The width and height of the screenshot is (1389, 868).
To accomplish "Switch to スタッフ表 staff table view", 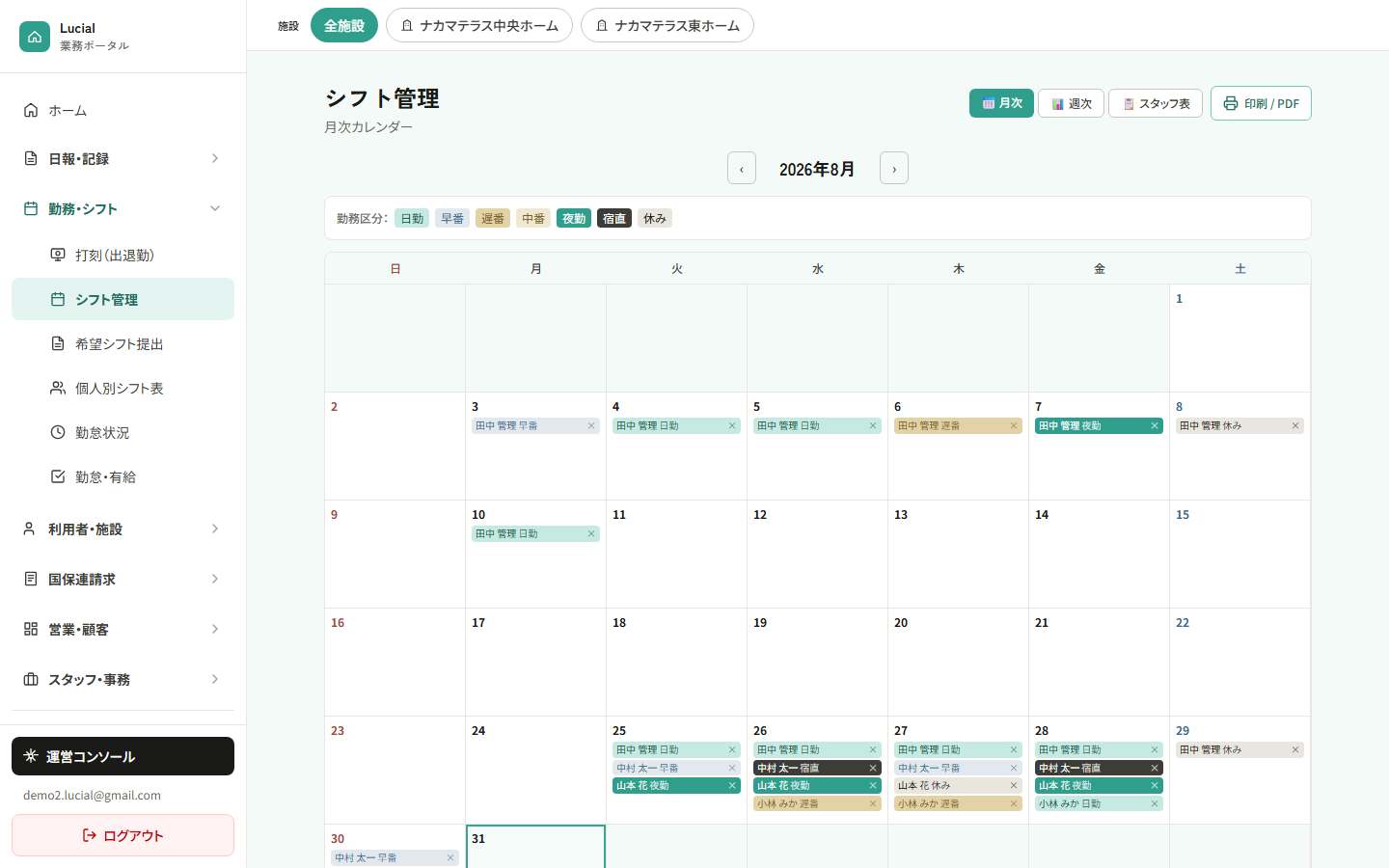I will pos(1156,103).
